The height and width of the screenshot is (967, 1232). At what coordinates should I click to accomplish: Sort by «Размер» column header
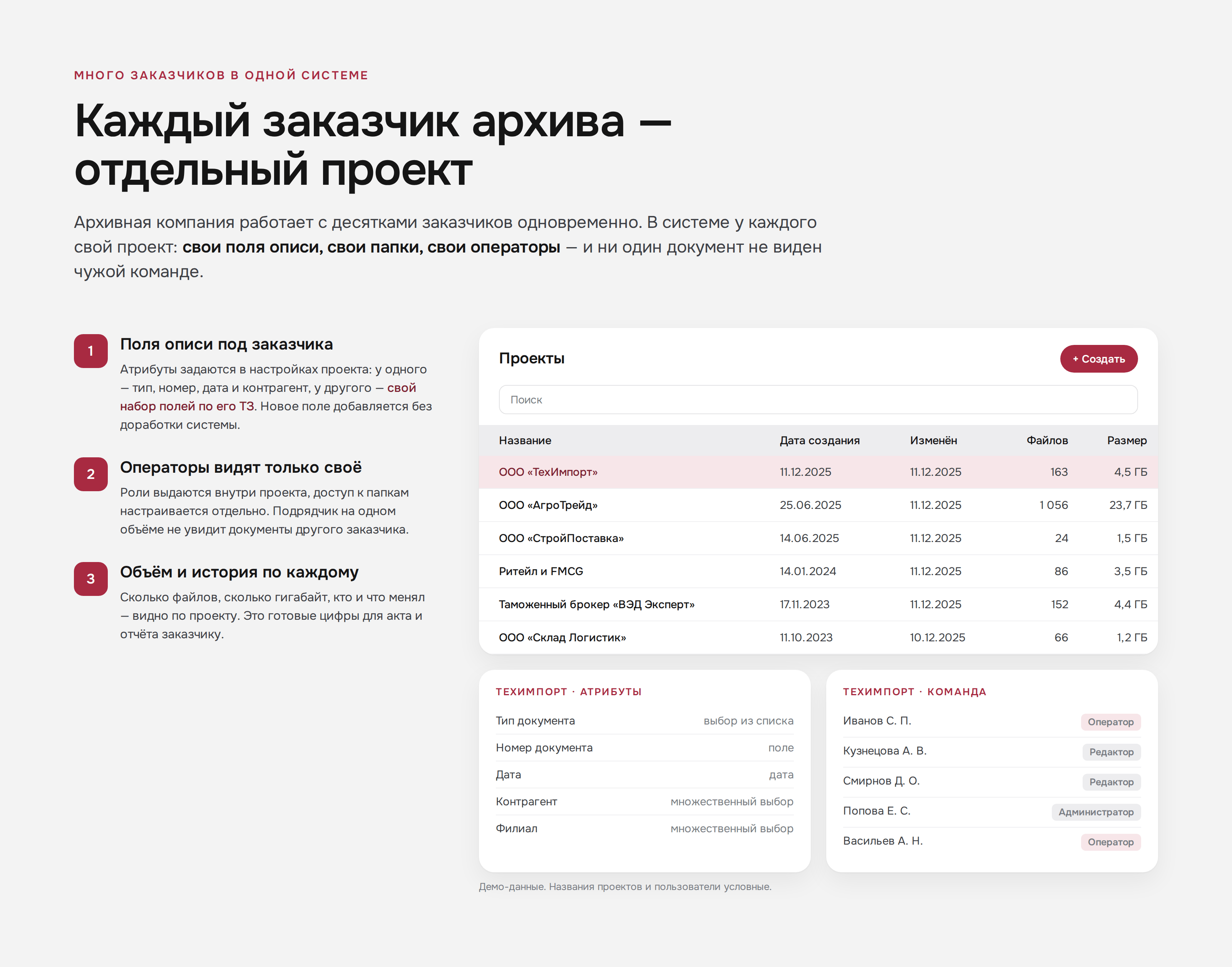1127,440
